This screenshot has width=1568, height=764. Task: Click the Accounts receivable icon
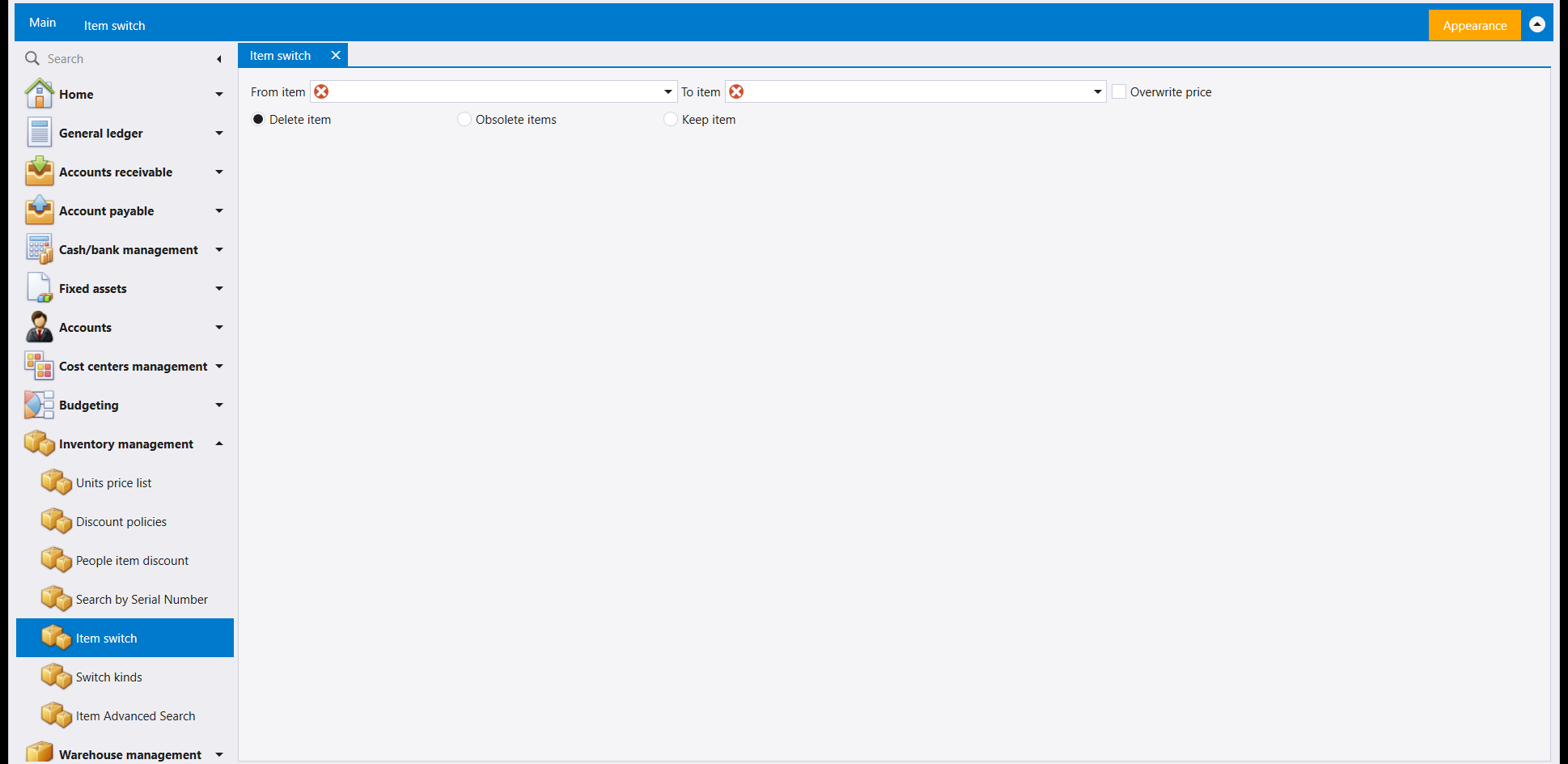point(39,172)
